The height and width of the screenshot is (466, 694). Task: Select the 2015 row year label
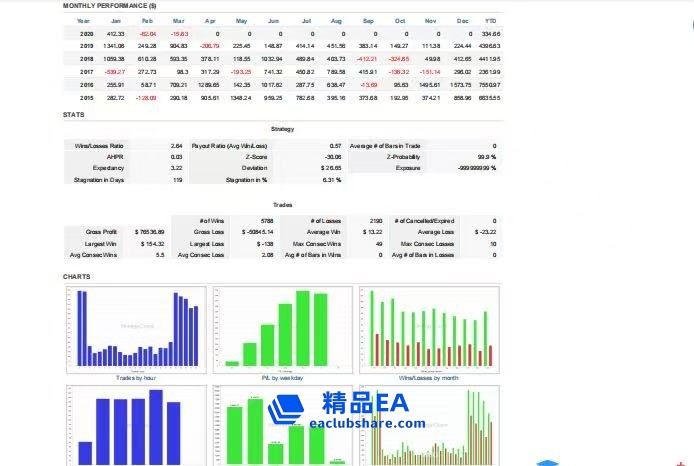pyautogui.click(x=86, y=98)
